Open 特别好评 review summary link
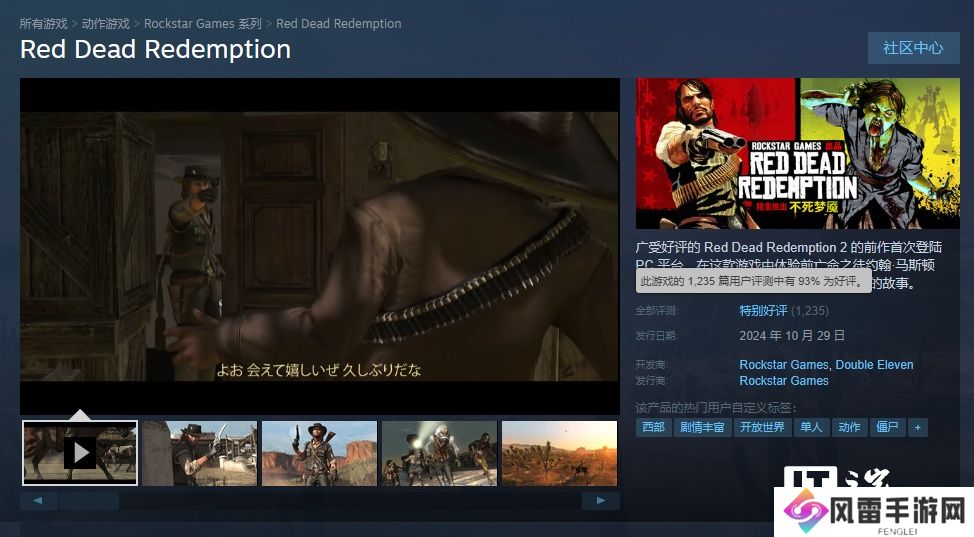The height and width of the screenshot is (537, 974). tap(763, 310)
